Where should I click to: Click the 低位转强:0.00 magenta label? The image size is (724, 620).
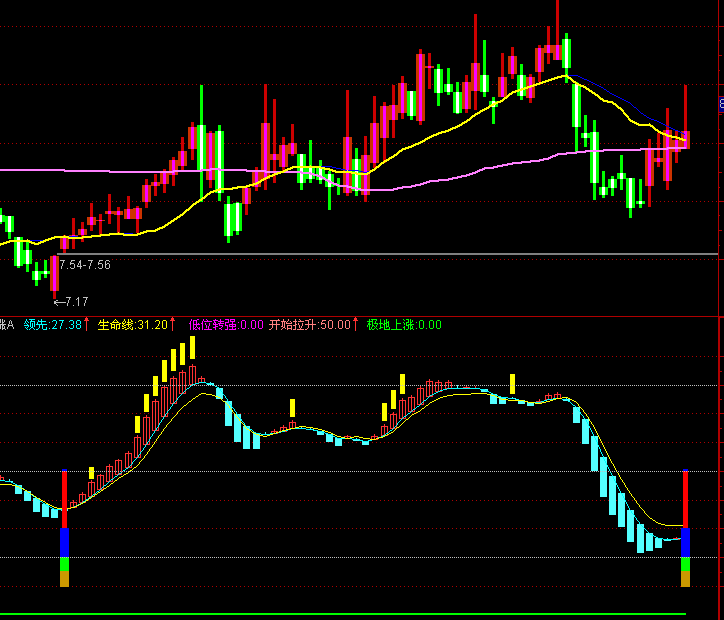[x=226, y=325]
